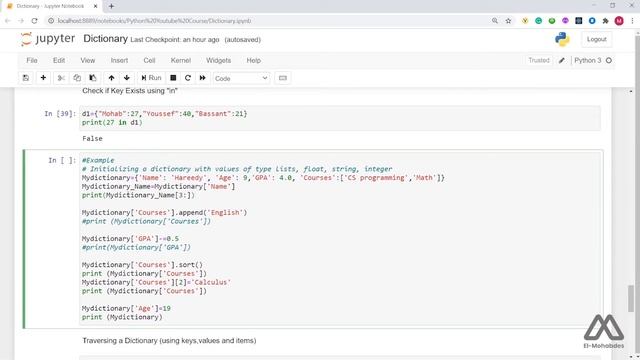The width and height of the screenshot is (640, 360).
Task: Click the In [39] code cell
Action: pyautogui.click(x=340, y=118)
